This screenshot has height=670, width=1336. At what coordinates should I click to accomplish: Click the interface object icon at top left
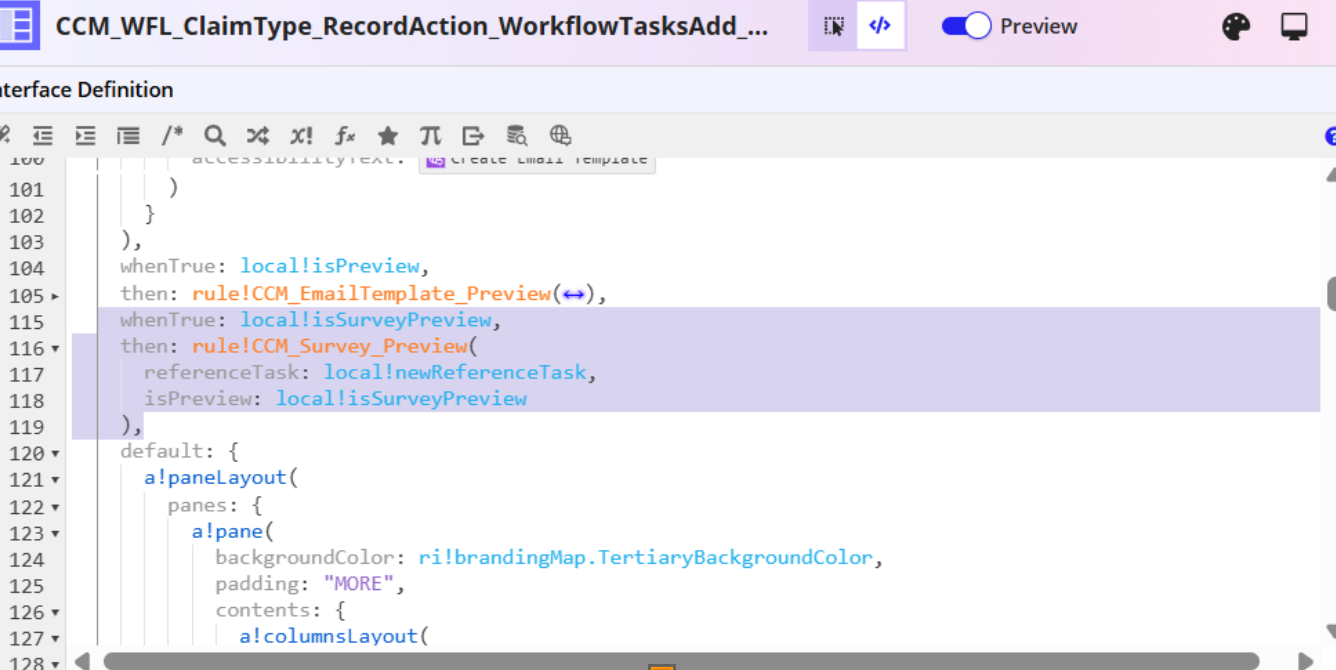pyautogui.click(x=18, y=25)
